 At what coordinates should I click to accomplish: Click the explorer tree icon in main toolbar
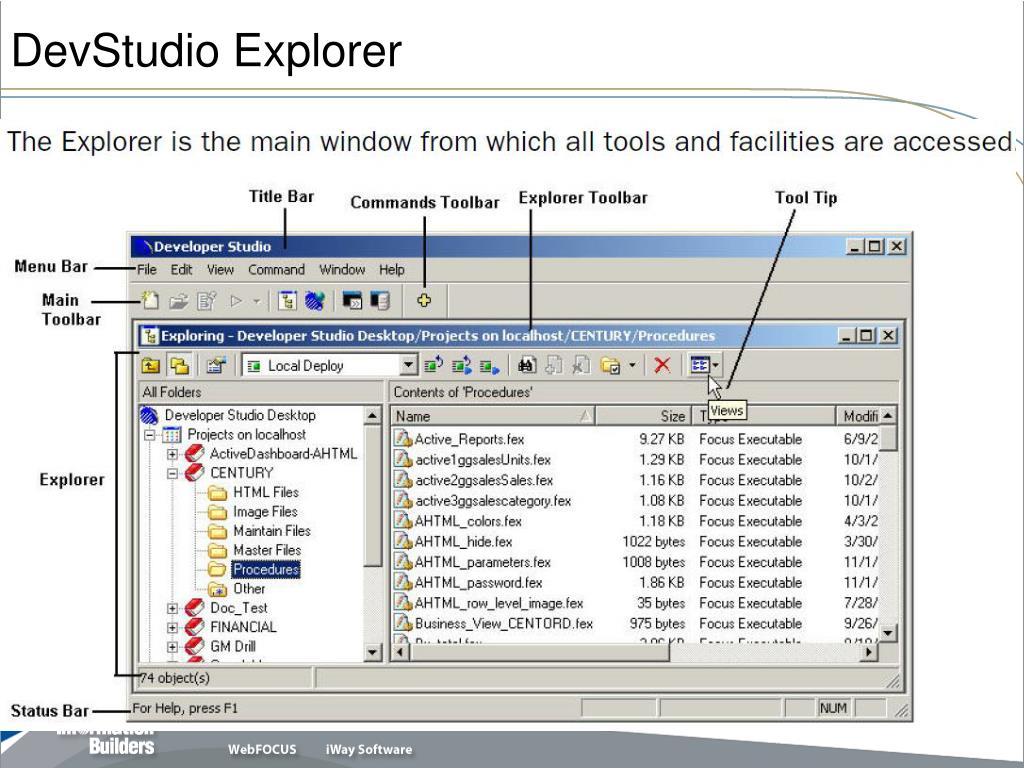point(287,300)
